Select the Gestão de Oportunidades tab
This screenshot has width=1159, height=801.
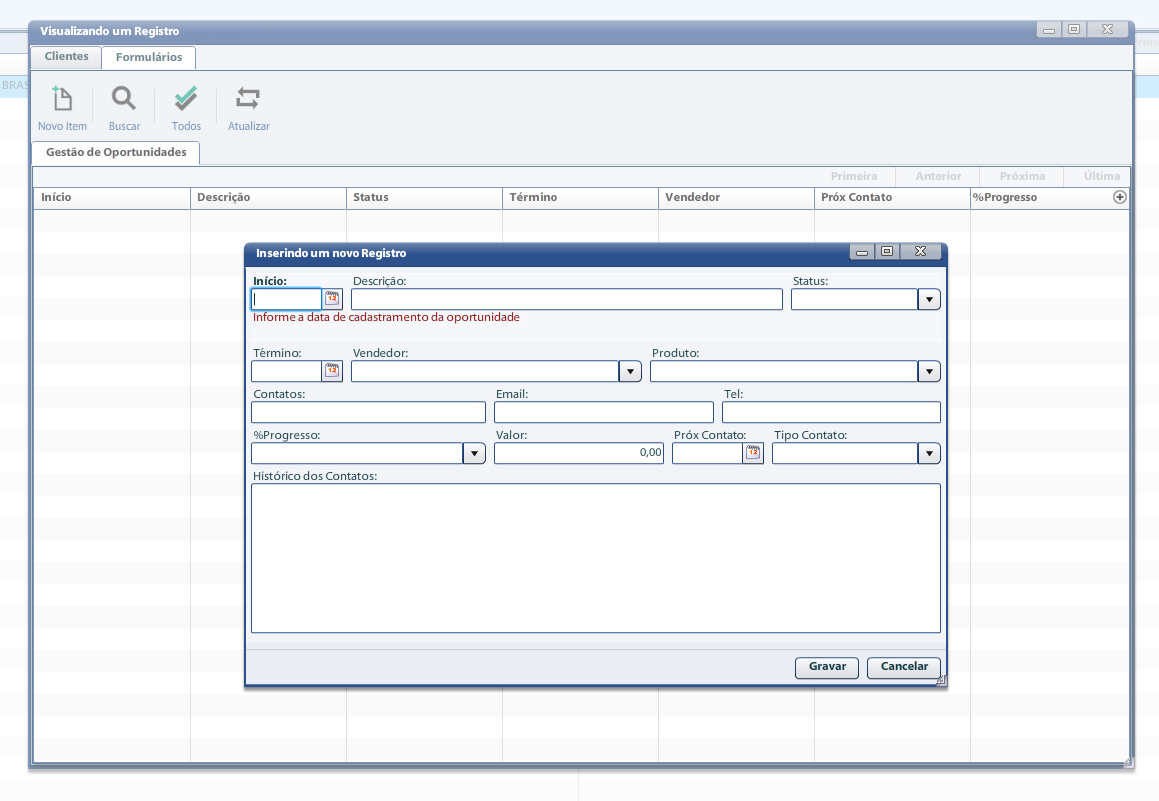pyautogui.click(x=116, y=152)
